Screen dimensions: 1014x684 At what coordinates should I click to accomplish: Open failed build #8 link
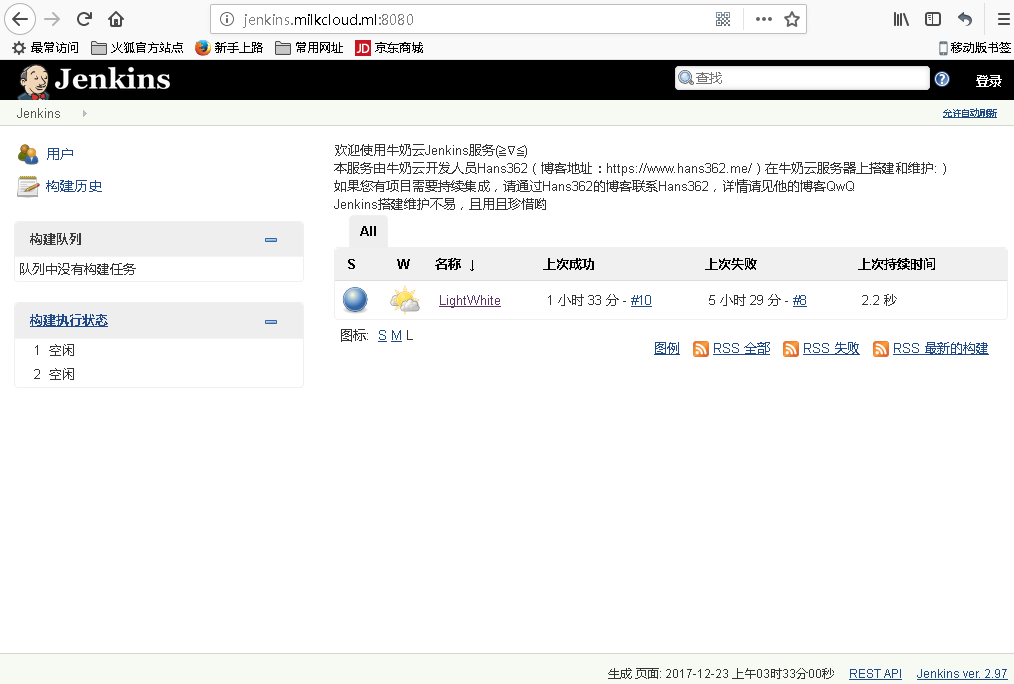coord(799,301)
